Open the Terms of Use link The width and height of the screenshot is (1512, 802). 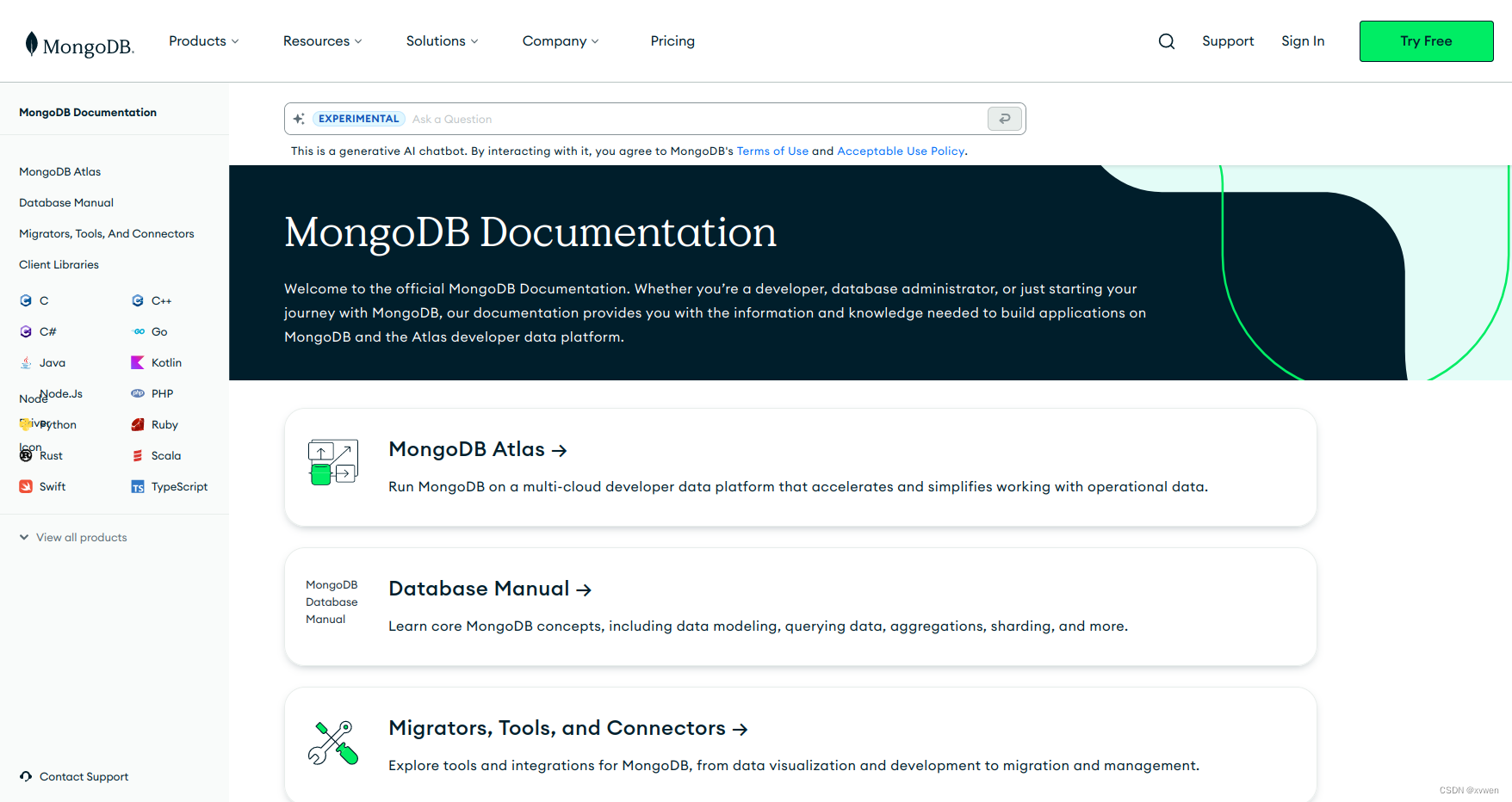pos(772,151)
